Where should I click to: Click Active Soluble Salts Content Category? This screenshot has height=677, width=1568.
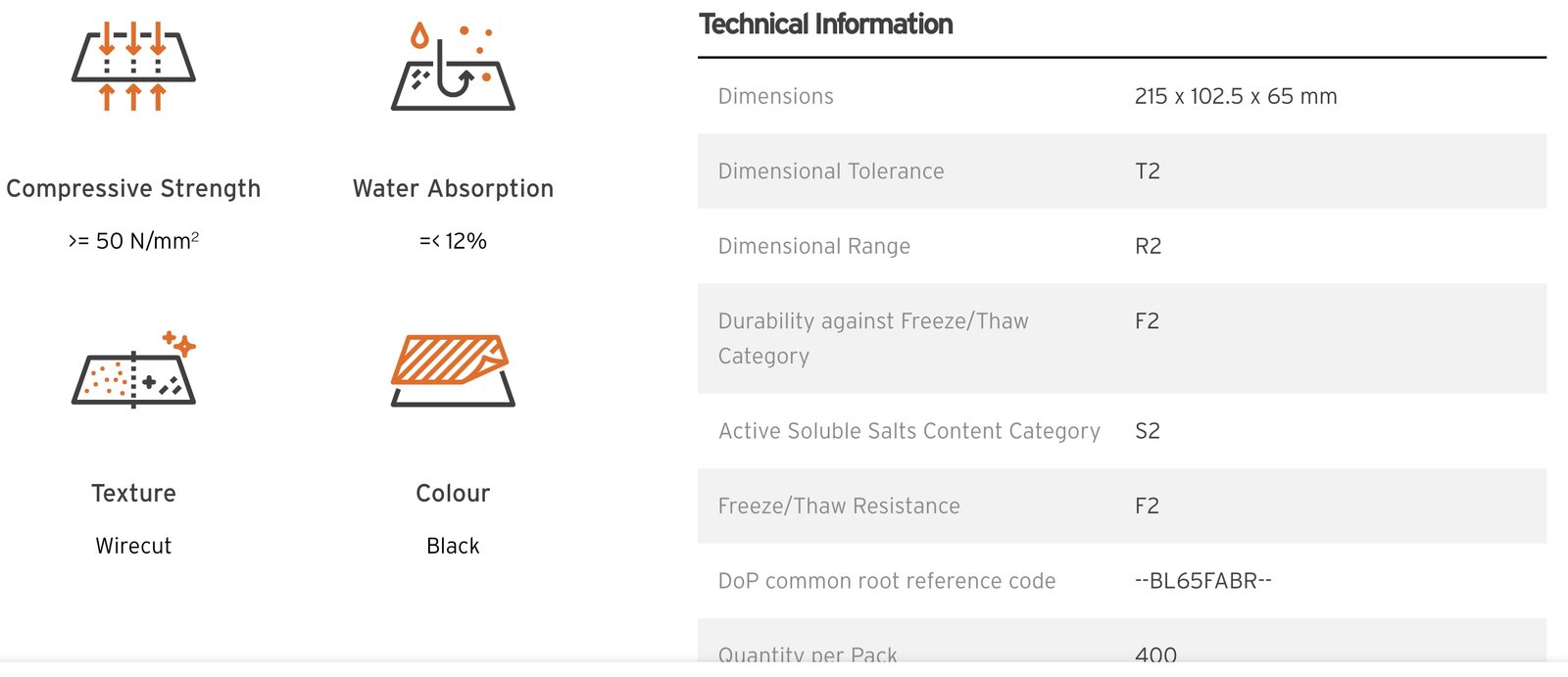point(908,431)
